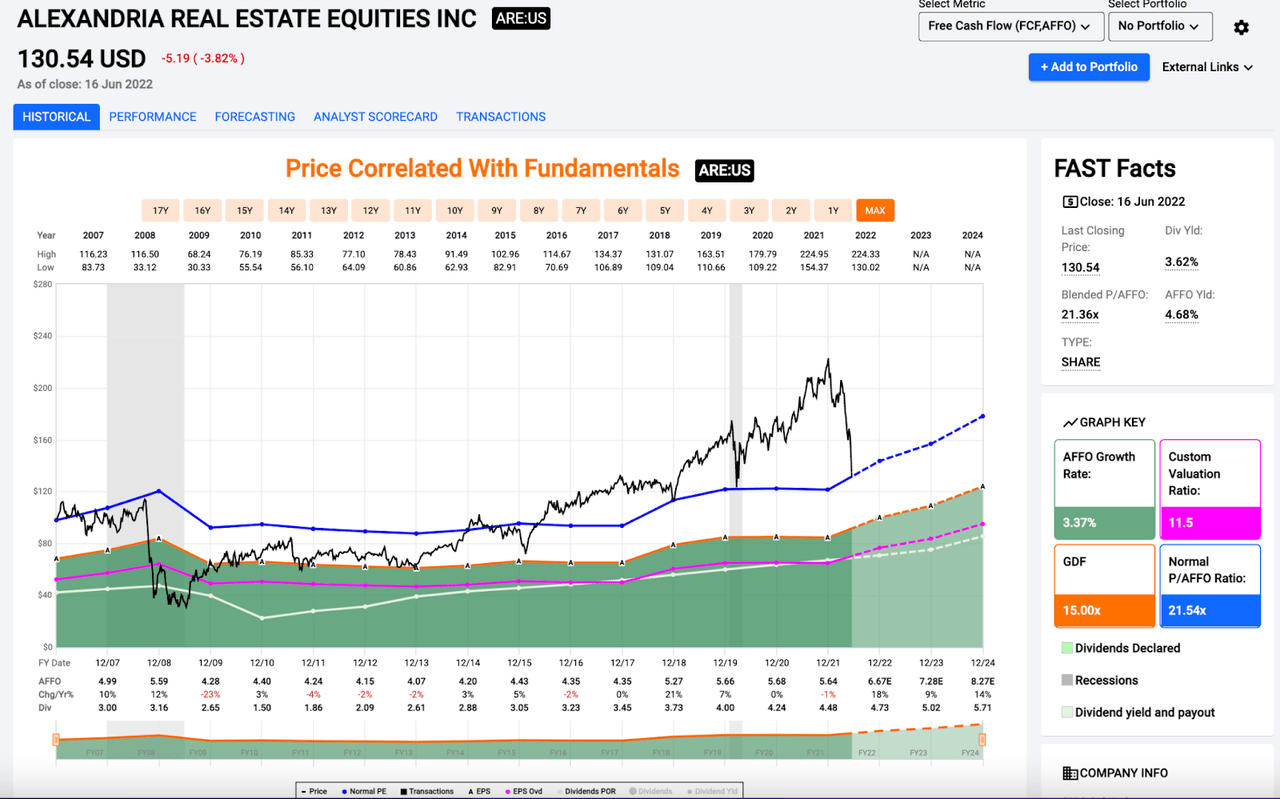The height and width of the screenshot is (799, 1280).
Task: Select the 2Y time range
Action: 790,211
